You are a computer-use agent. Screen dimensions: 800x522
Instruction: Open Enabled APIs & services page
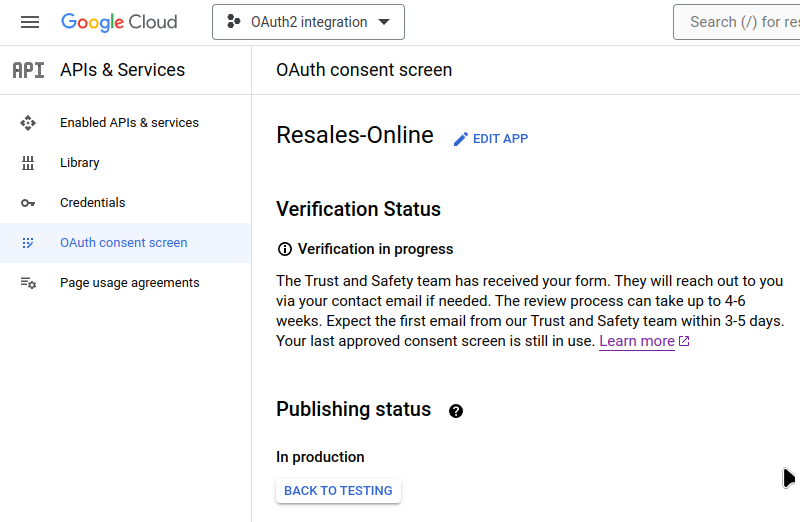coord(126,123)
